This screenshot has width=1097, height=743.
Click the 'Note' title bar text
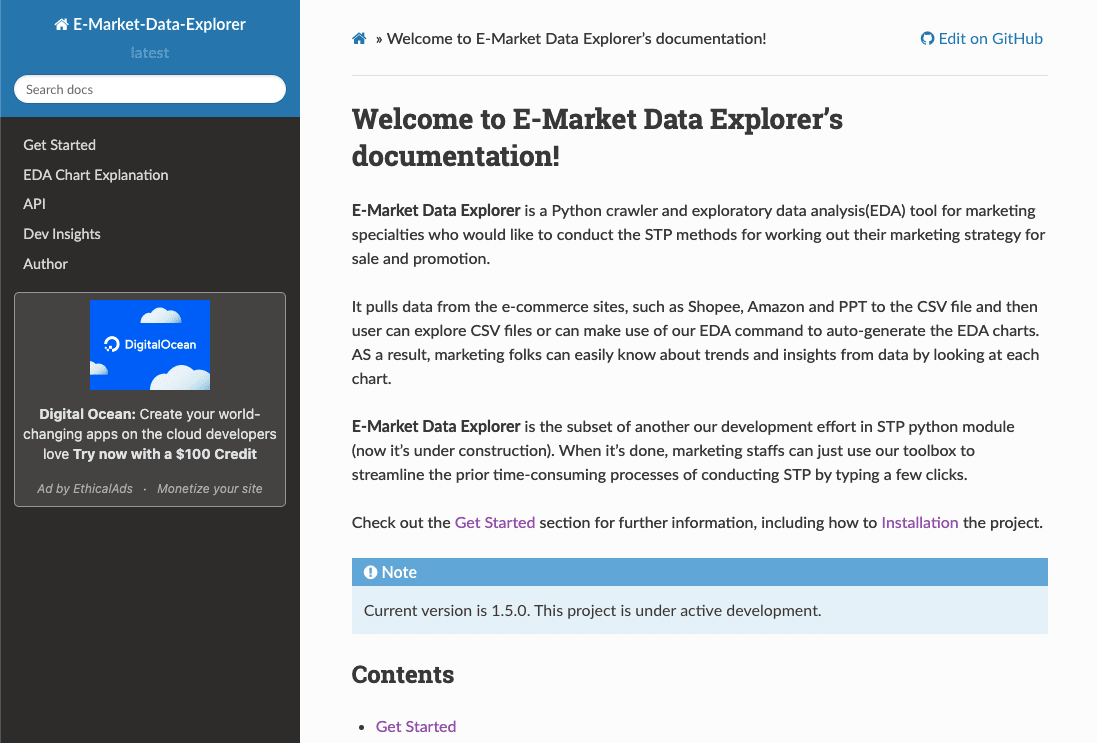399,572
